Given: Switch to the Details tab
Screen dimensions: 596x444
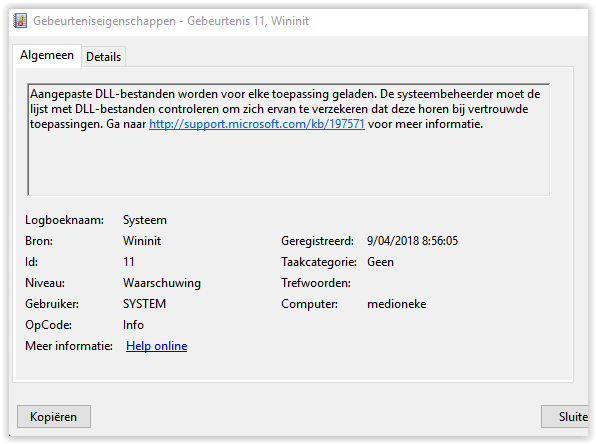Looking at the screenshot, I should [103, 57].
